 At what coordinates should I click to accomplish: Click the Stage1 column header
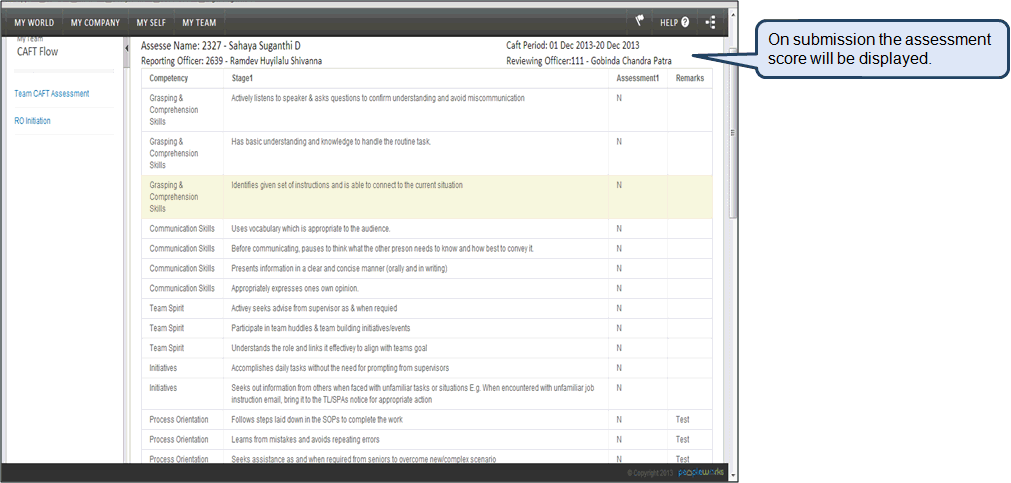[x=242, y=78]
